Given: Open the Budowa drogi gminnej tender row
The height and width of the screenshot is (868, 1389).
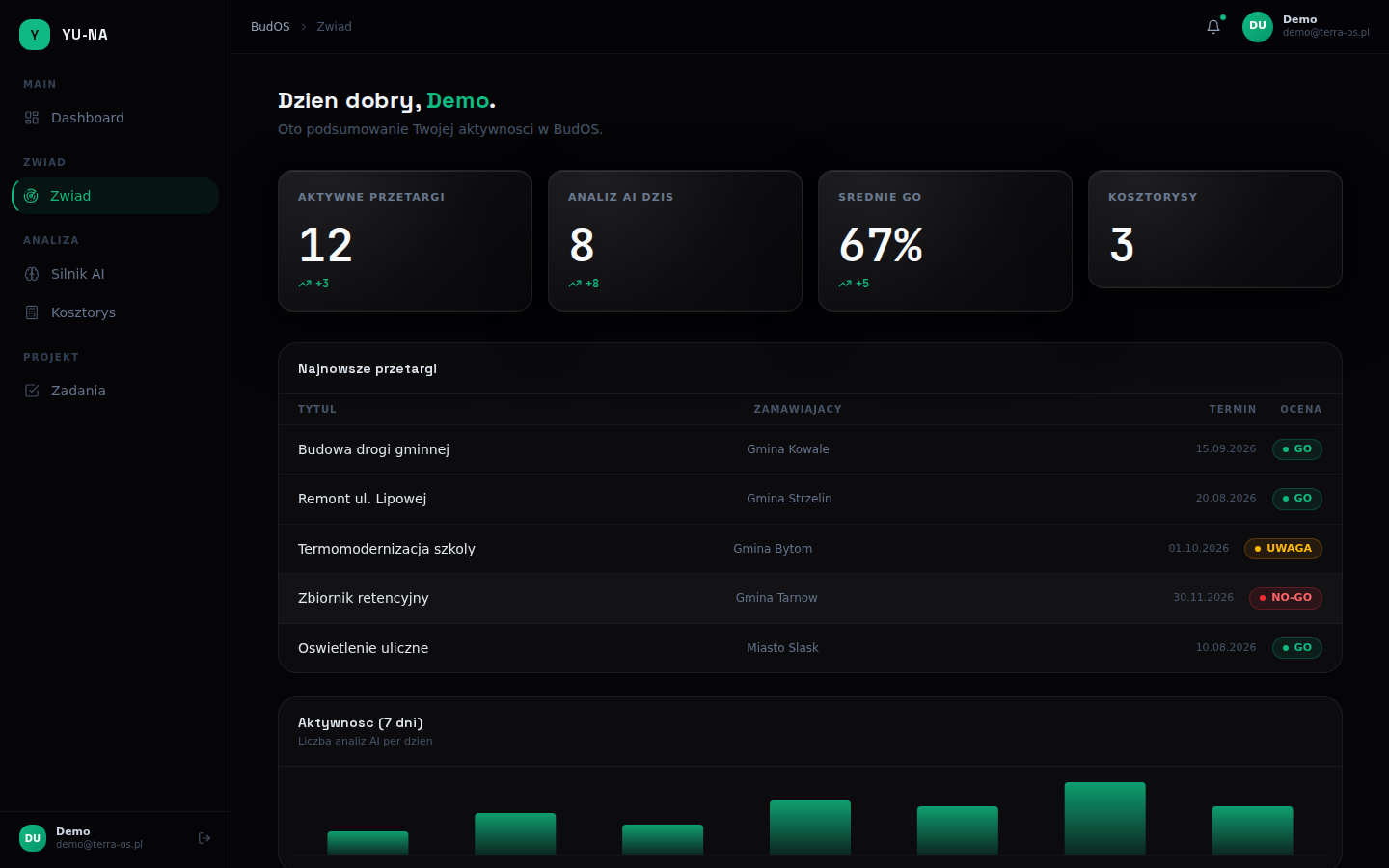Looking at the screenshot, I should [810, 449].
